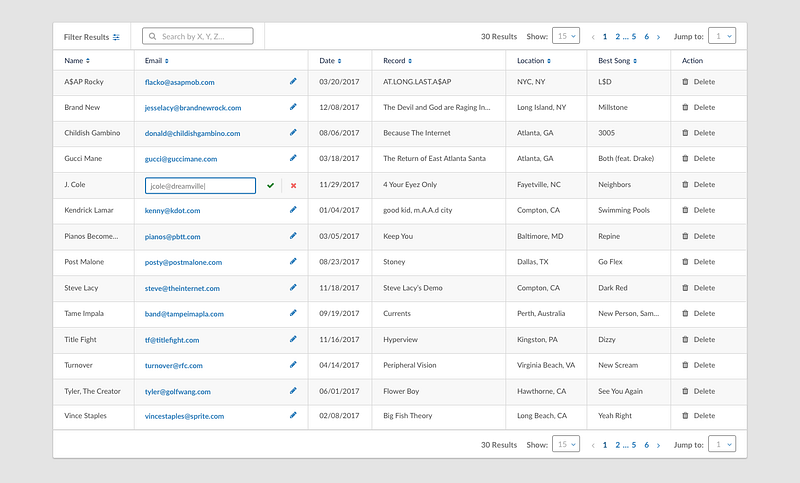Confirm J. Cole email with green checkmark

click(270, 186)
